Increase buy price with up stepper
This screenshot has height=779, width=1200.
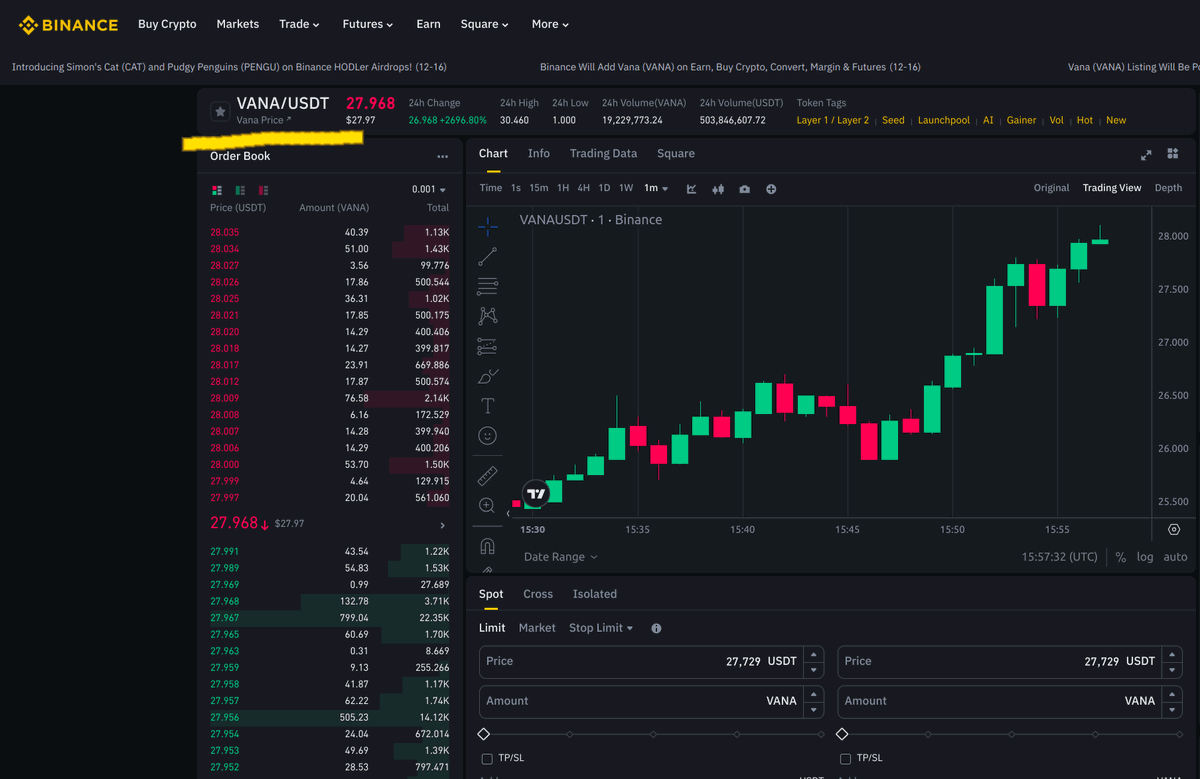click(814, 653)
